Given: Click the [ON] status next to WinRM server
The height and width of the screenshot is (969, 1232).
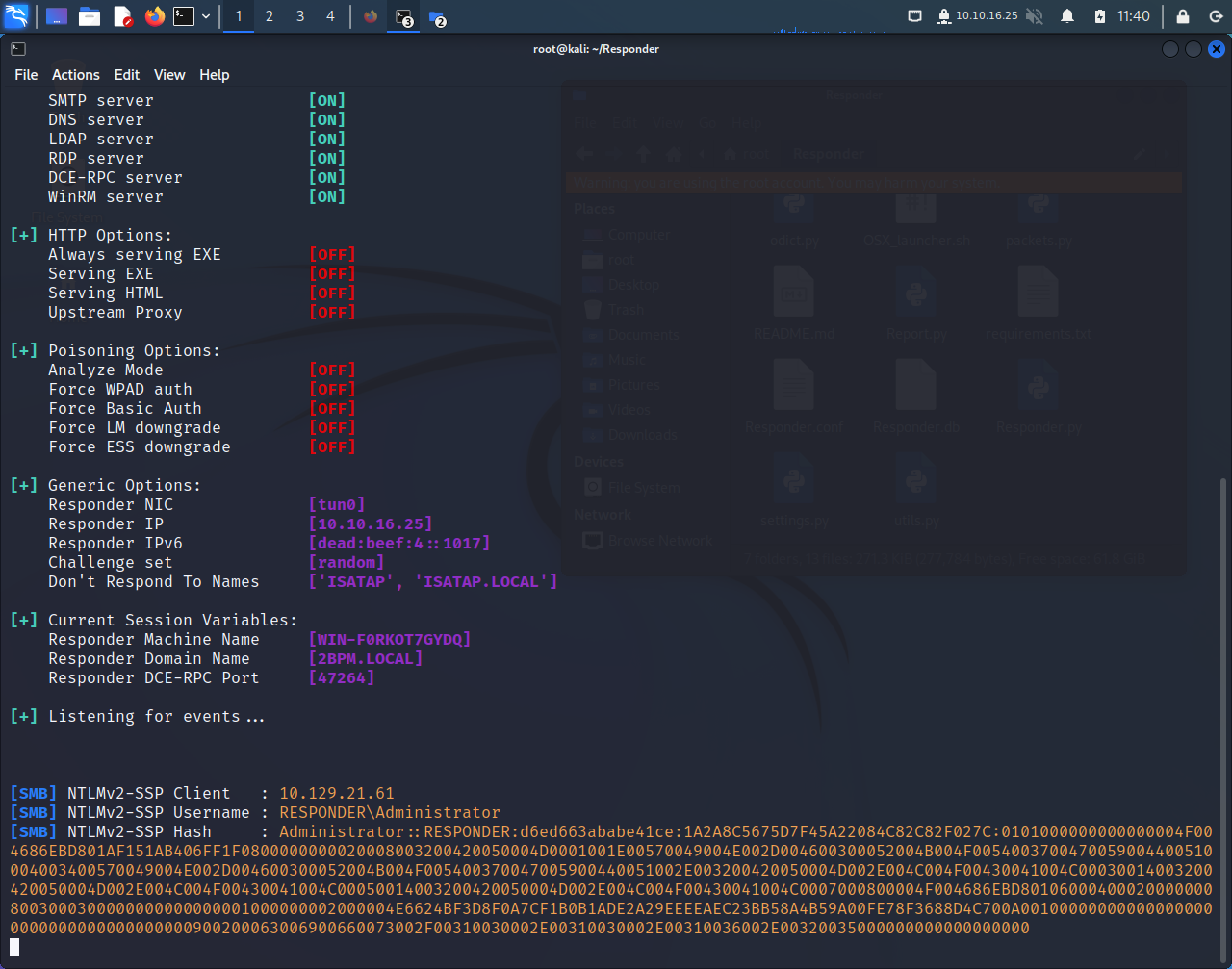Looking at the screenshot, I should pyautogui.click(x=327, y=197).
